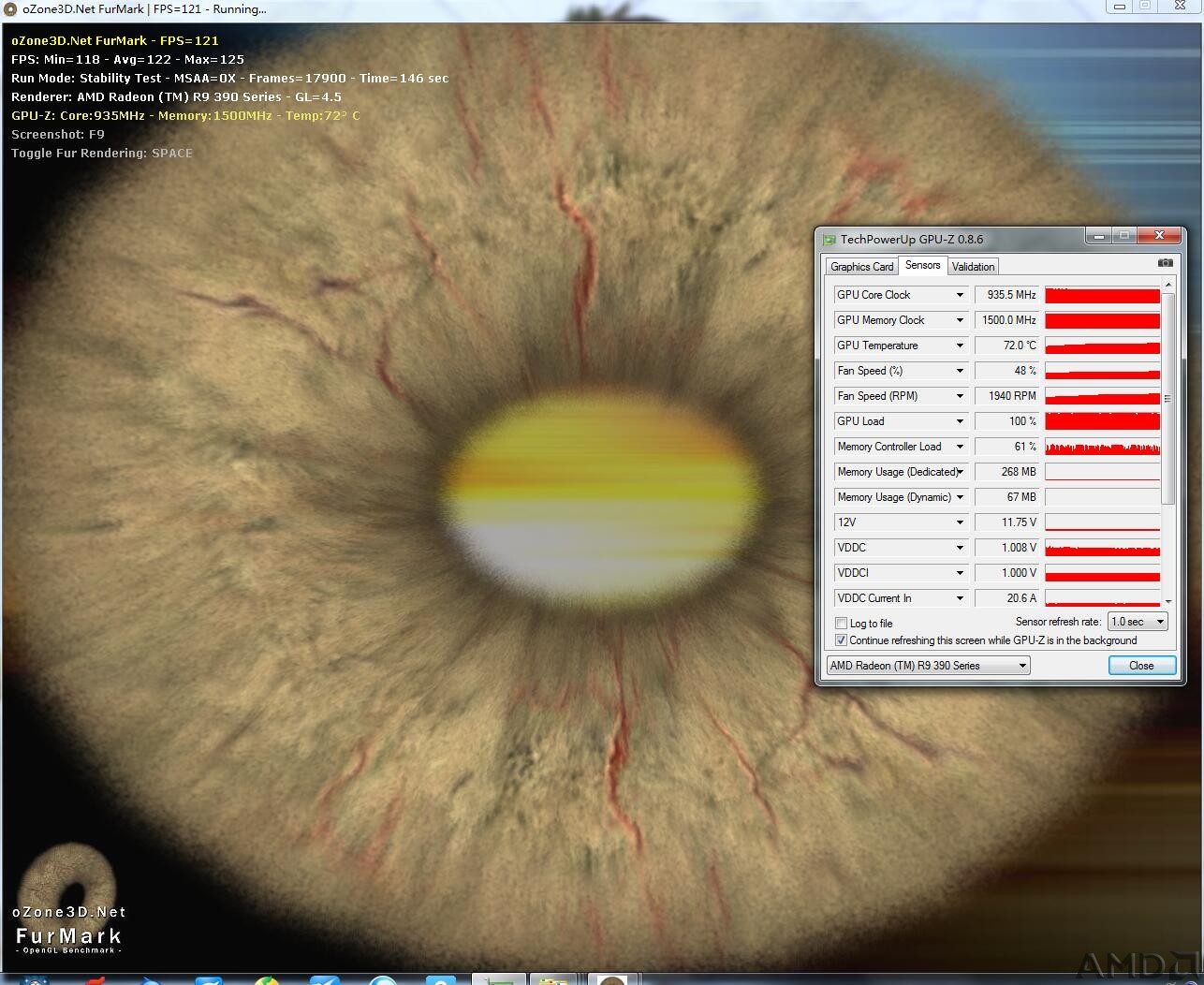Image resolution: width=1204 pixels, height=985 pixels.
Task: Click the GPU Core Clock history graph
Action: (x=1102, y=295)
